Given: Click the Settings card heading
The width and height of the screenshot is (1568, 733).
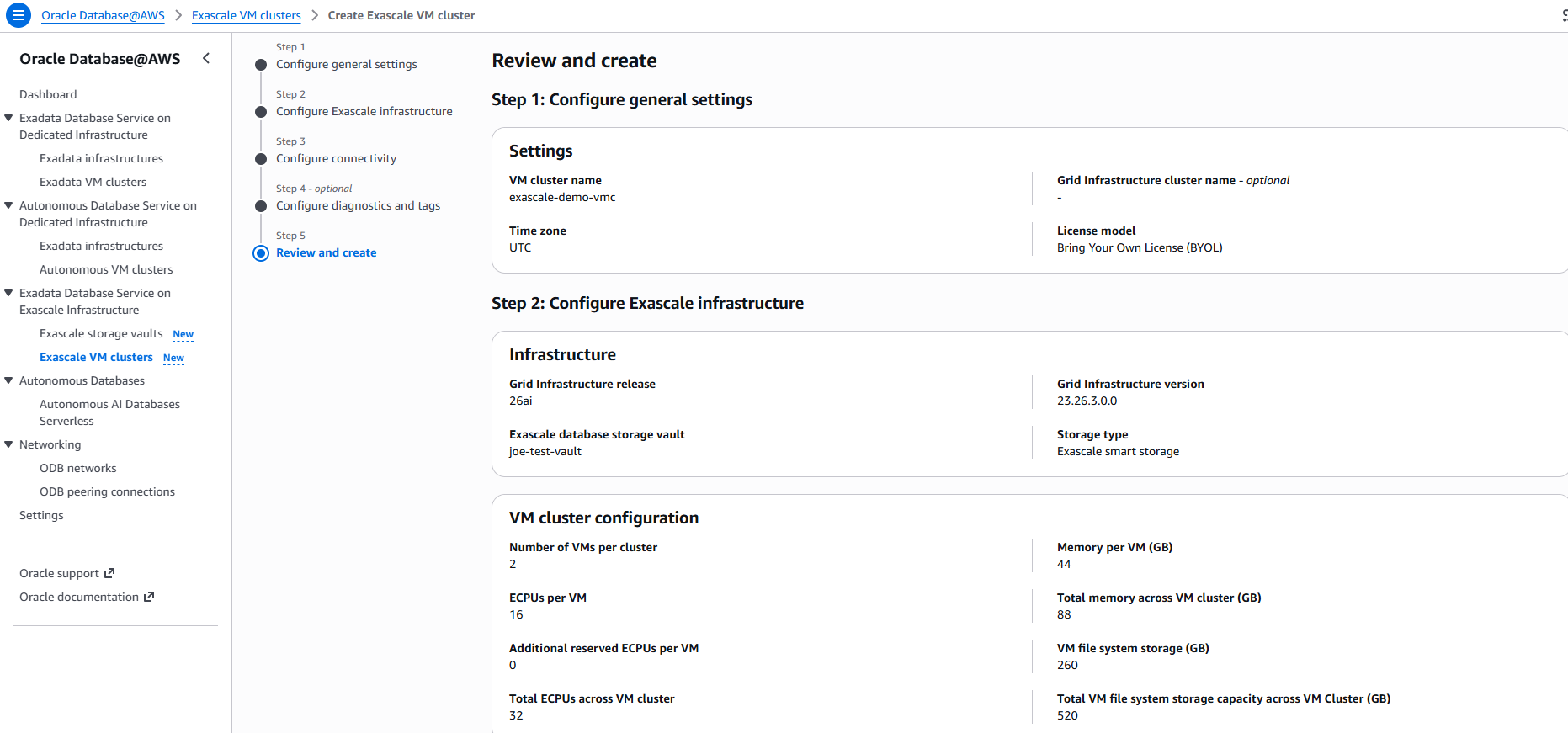Looking at the screenshot, I should point(540,151).
